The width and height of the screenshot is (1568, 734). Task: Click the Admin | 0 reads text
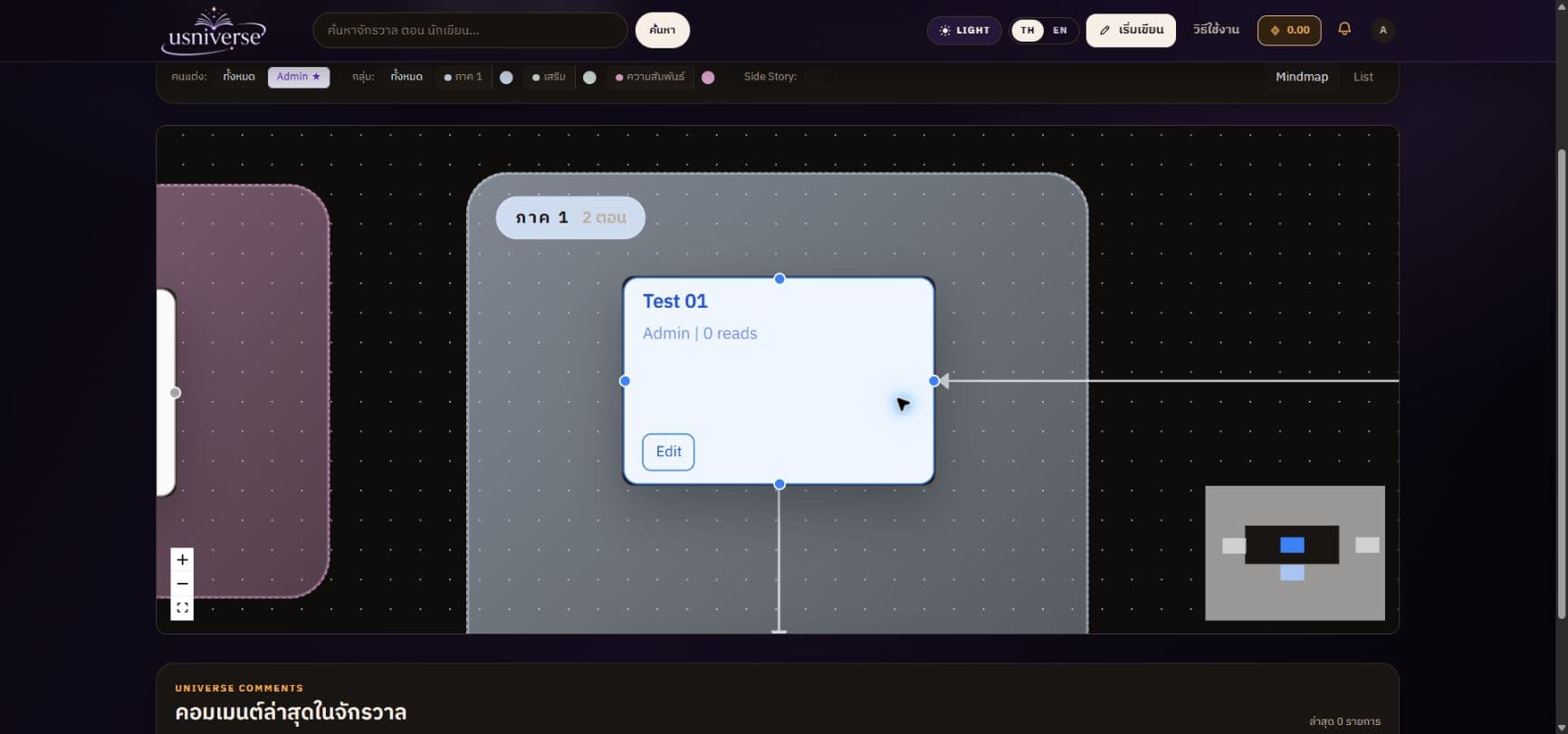tap(700, 333)
